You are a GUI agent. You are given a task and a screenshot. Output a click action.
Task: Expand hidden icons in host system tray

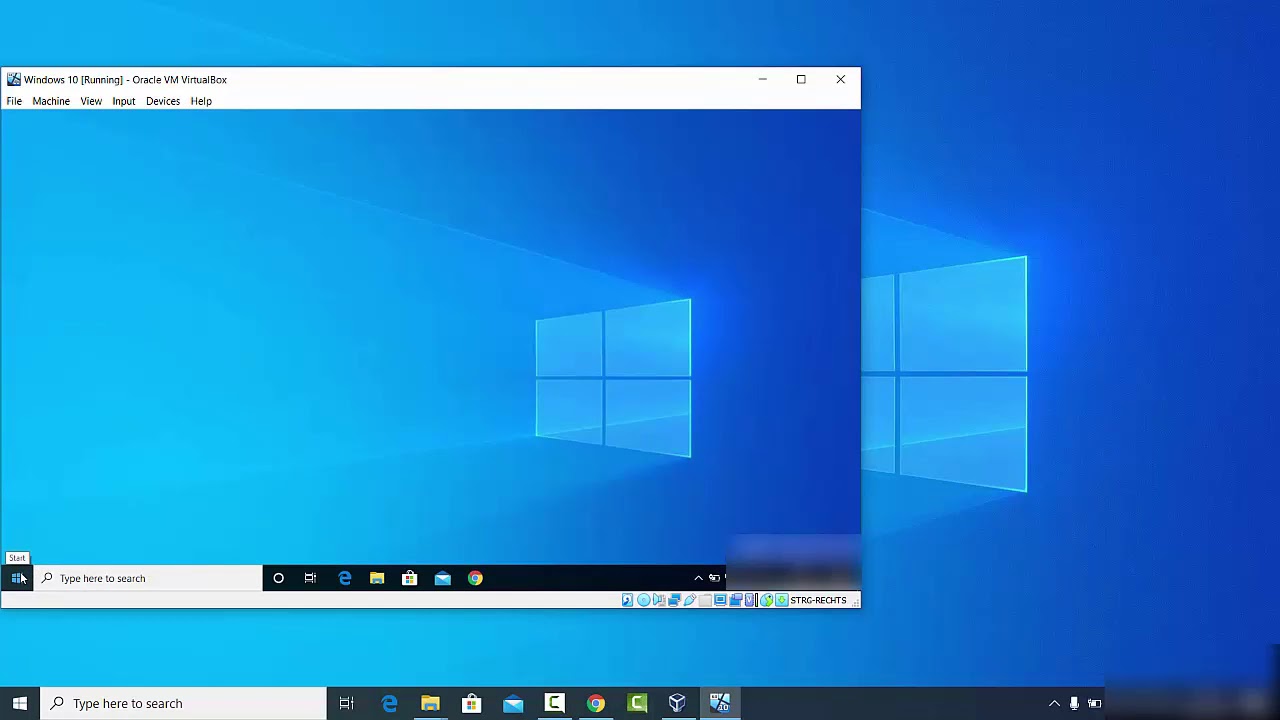(1054, 703)
